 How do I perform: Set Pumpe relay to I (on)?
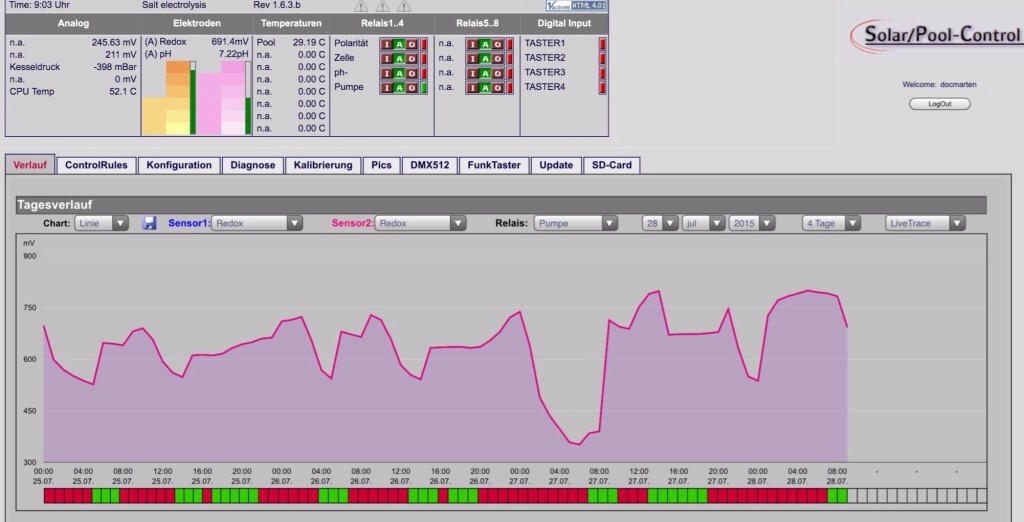386,88
